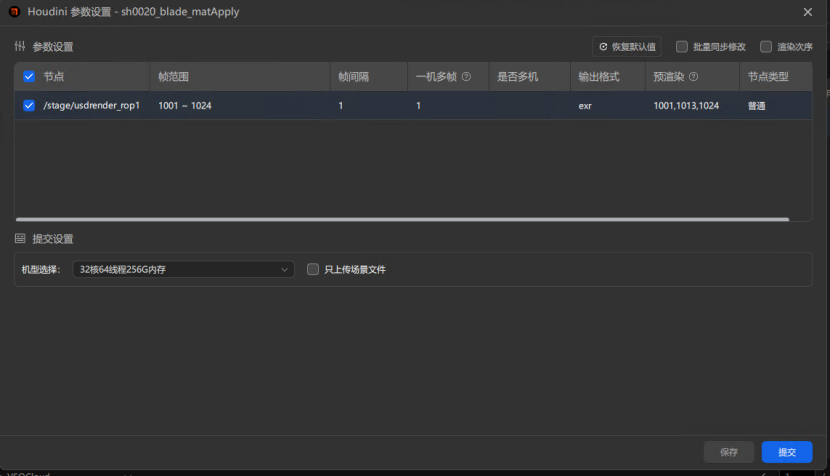Click help icon next to 一机多帧
This screenshot has width=830, height=476.
tap(466, 77)
